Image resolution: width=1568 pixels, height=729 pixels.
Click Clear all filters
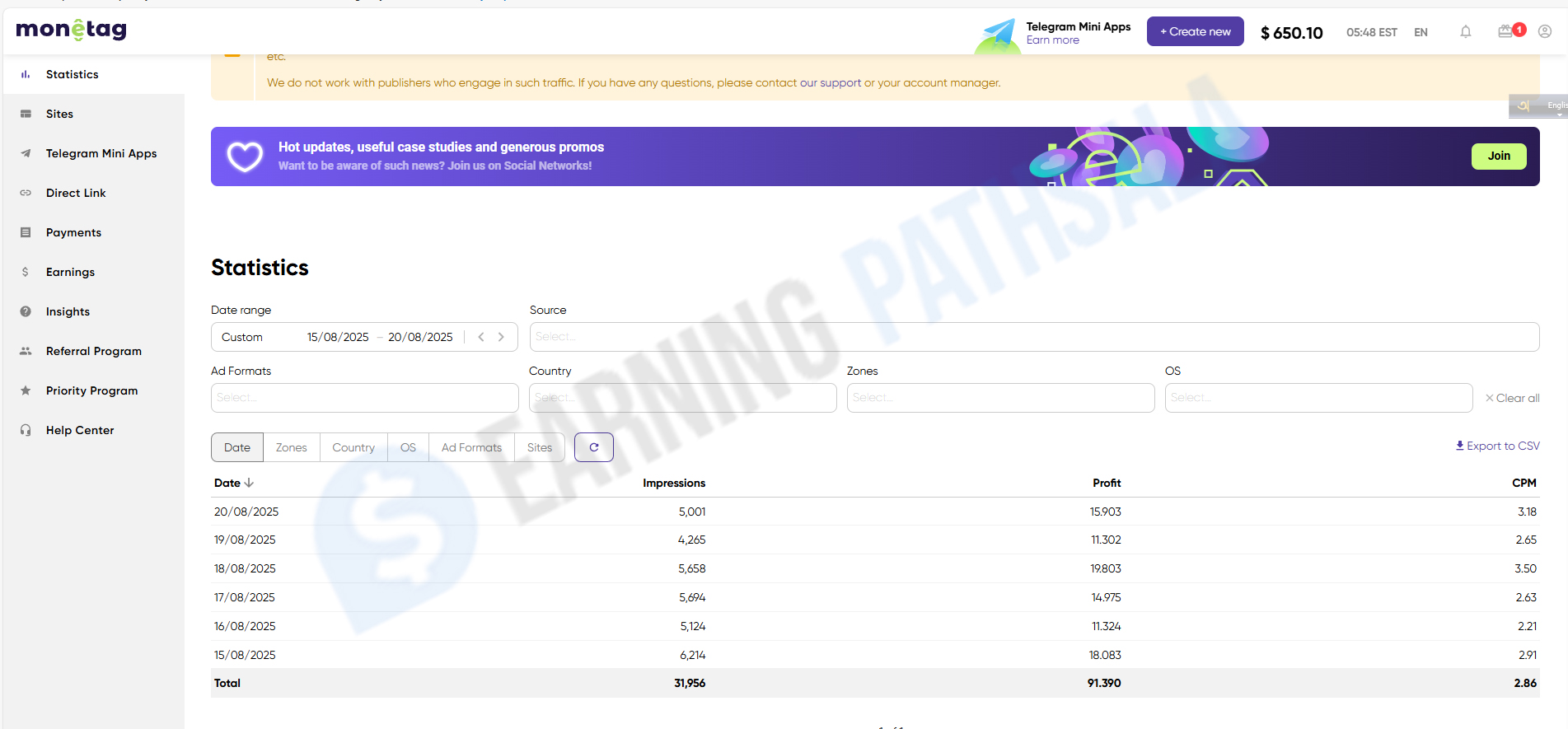click(x=1512, y=398)
